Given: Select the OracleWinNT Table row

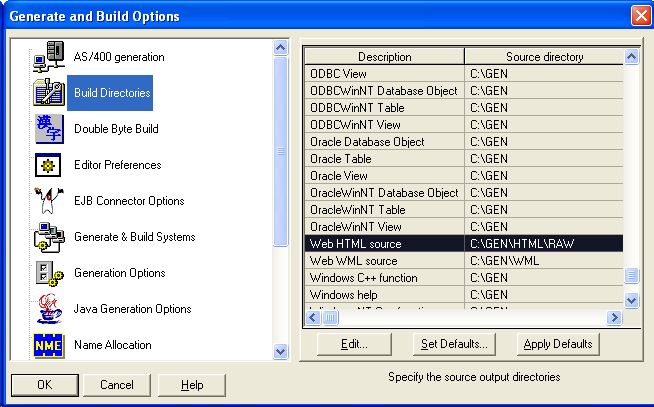Looking at the screenshot, I should [x=464, y=210].
